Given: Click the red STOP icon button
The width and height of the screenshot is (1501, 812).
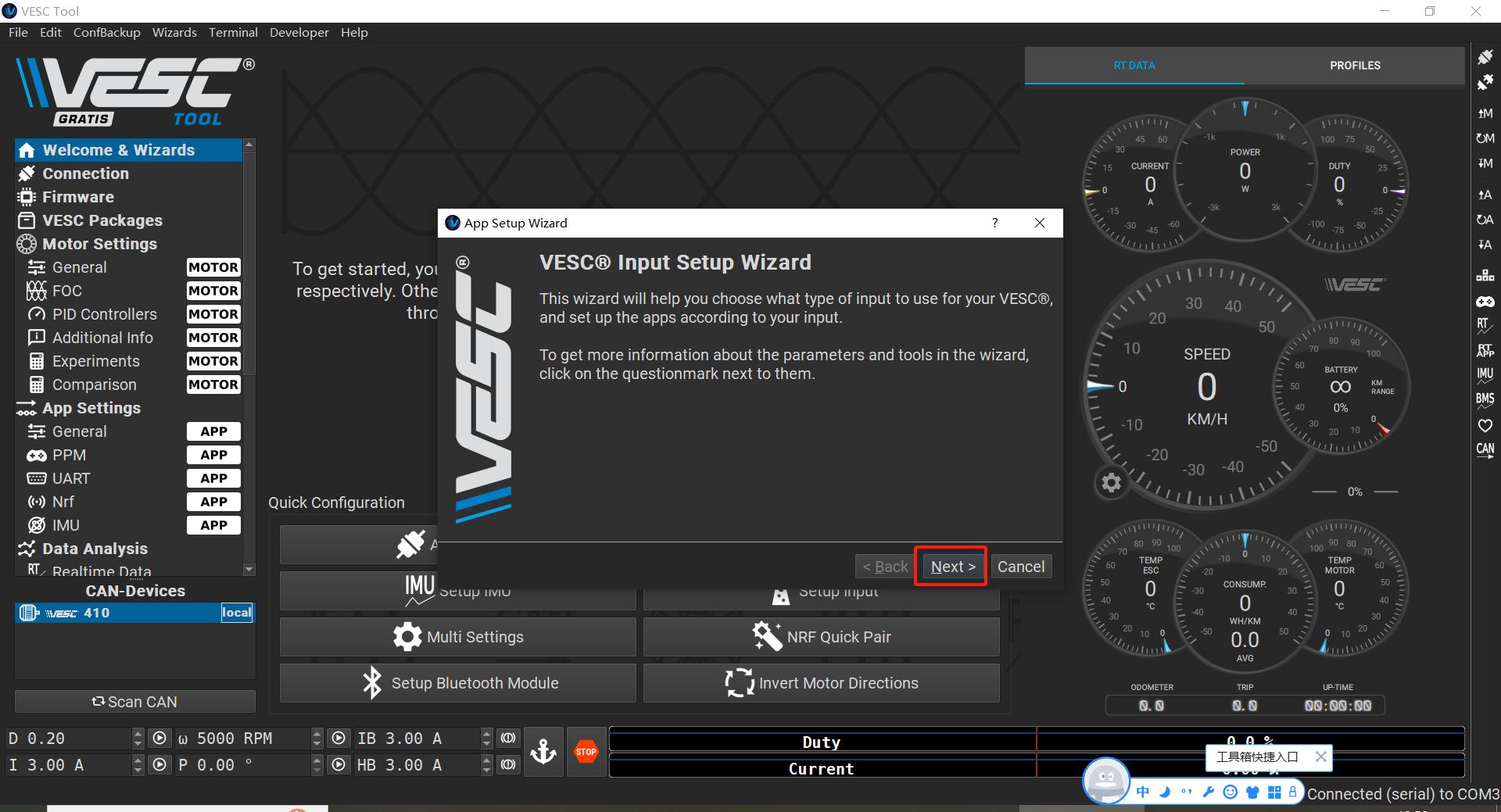Looking at the screenshot, I should tap(586, 752).
